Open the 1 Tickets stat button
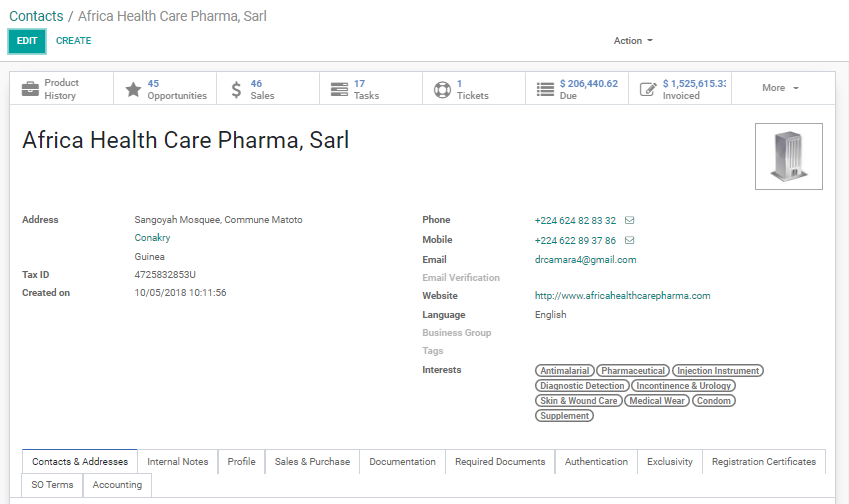The image size is (849, 504). (x=474, y=88)
